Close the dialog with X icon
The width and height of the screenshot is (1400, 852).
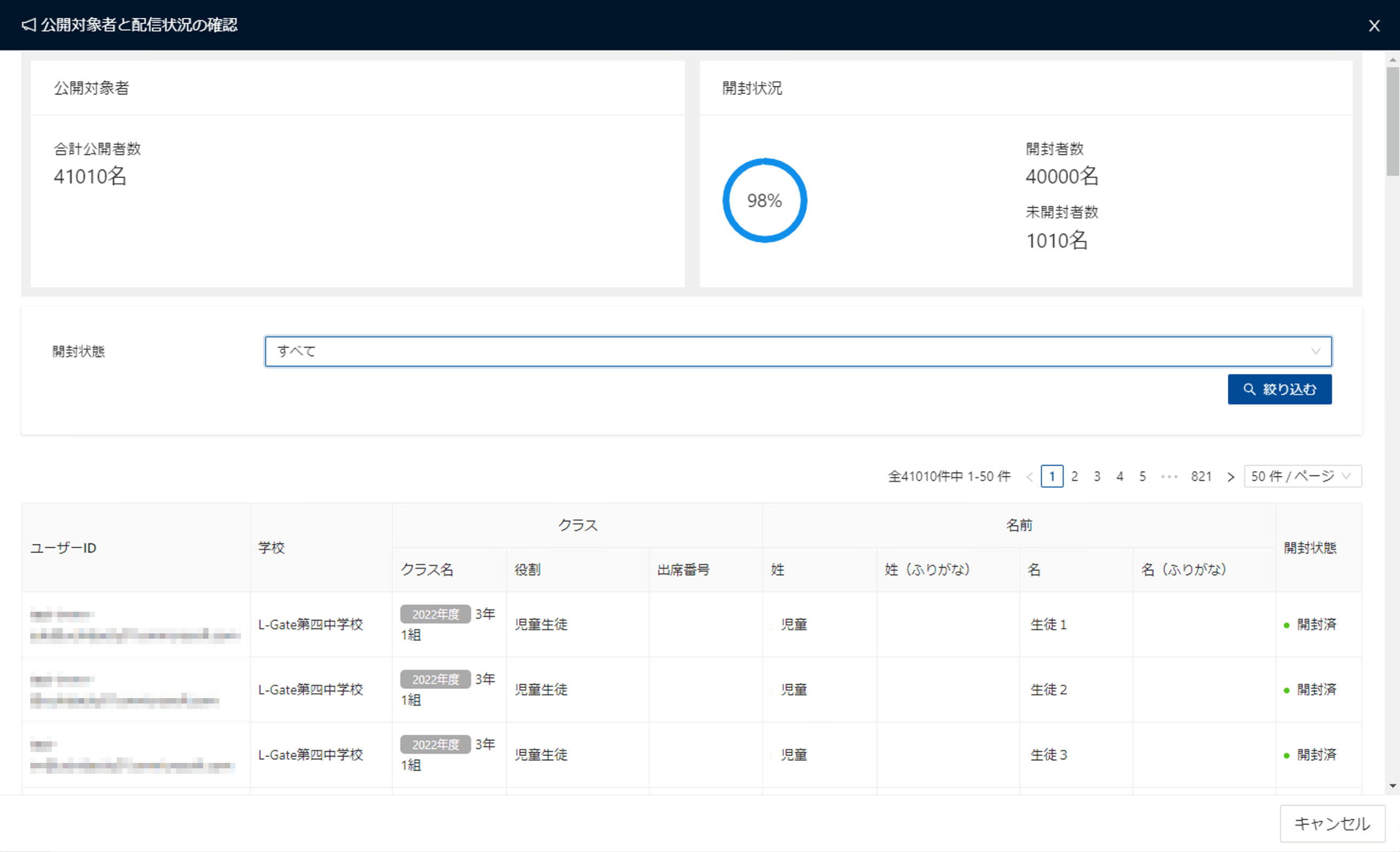point(1374,25)
